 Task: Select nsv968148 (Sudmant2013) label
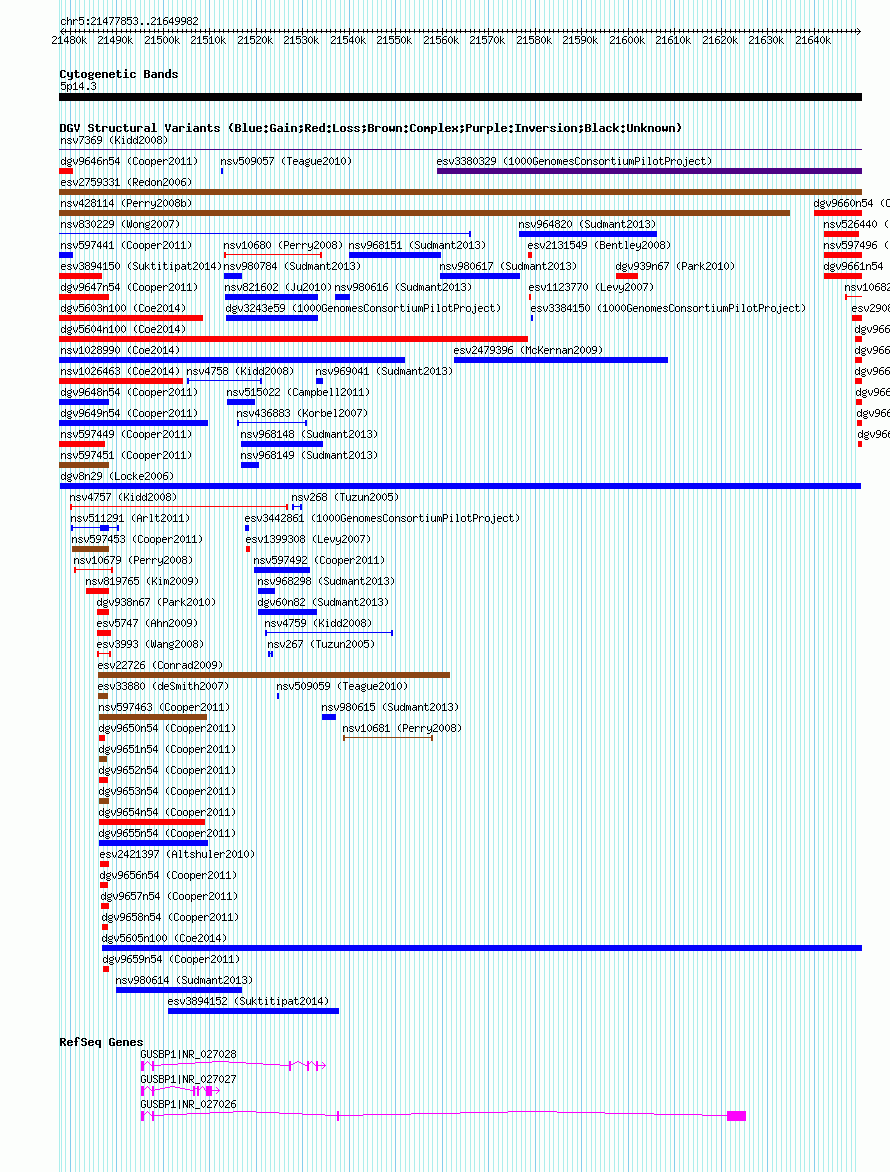[309, 434]
